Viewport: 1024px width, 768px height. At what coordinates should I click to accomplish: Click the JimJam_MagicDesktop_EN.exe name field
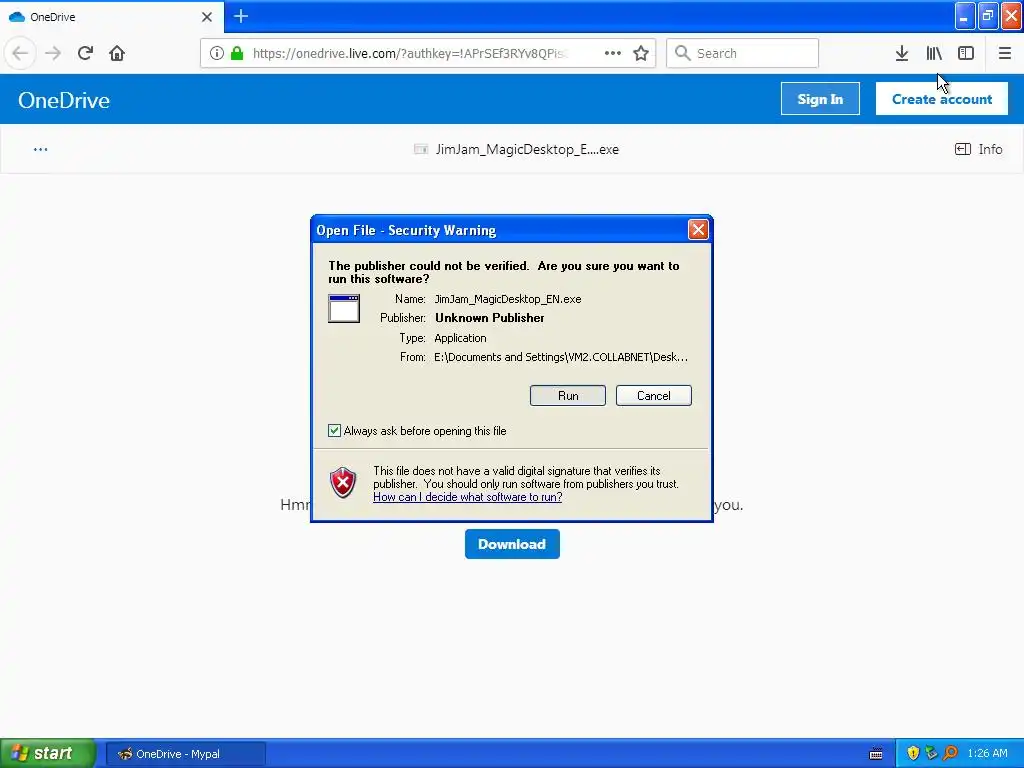(507, 299)
